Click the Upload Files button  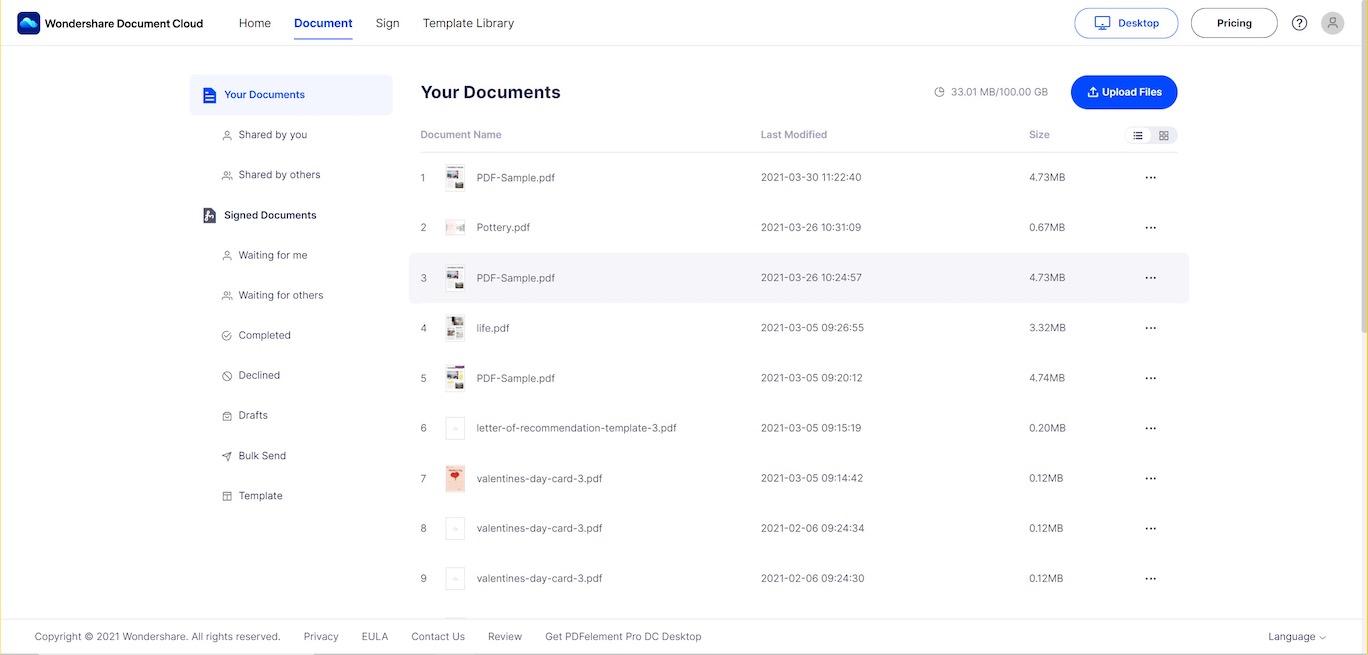tap(1124, 92)
